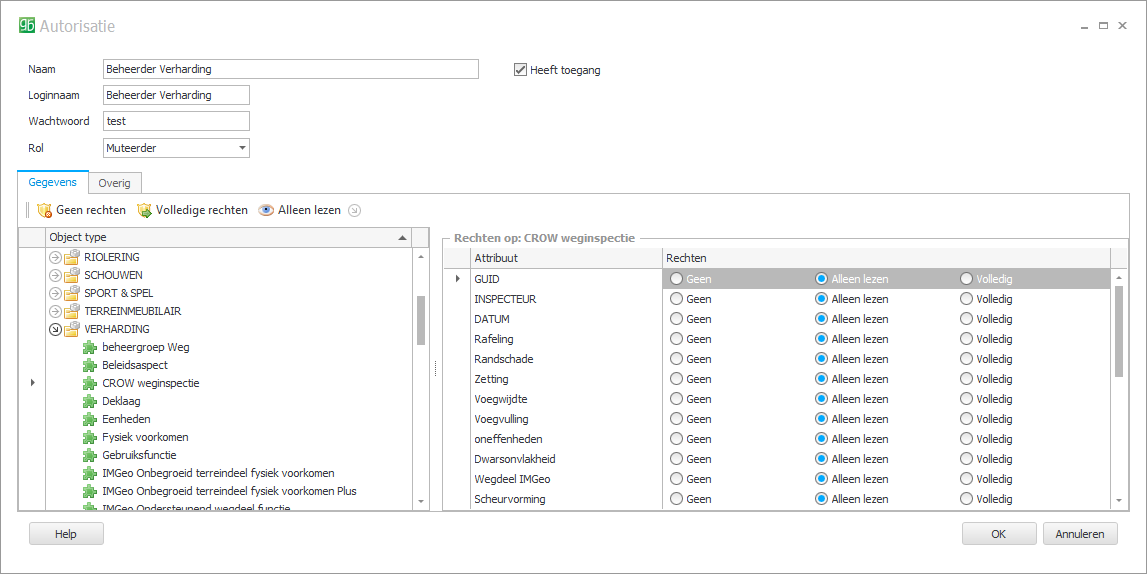Select Volledig for the INSPECTEUR attribute
This screenshot has height=574, width=1147.
(966, 299)
